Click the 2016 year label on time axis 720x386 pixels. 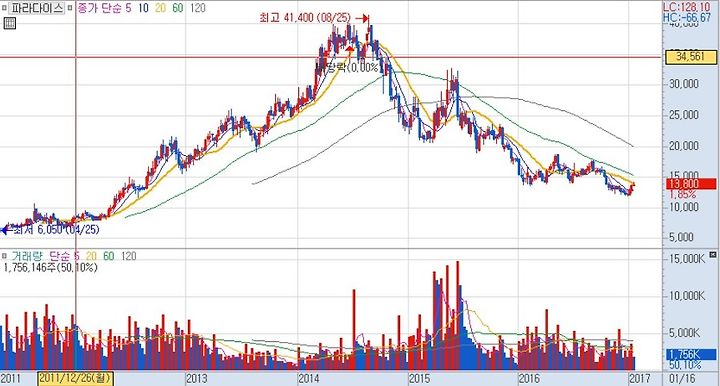pos(529,379)
